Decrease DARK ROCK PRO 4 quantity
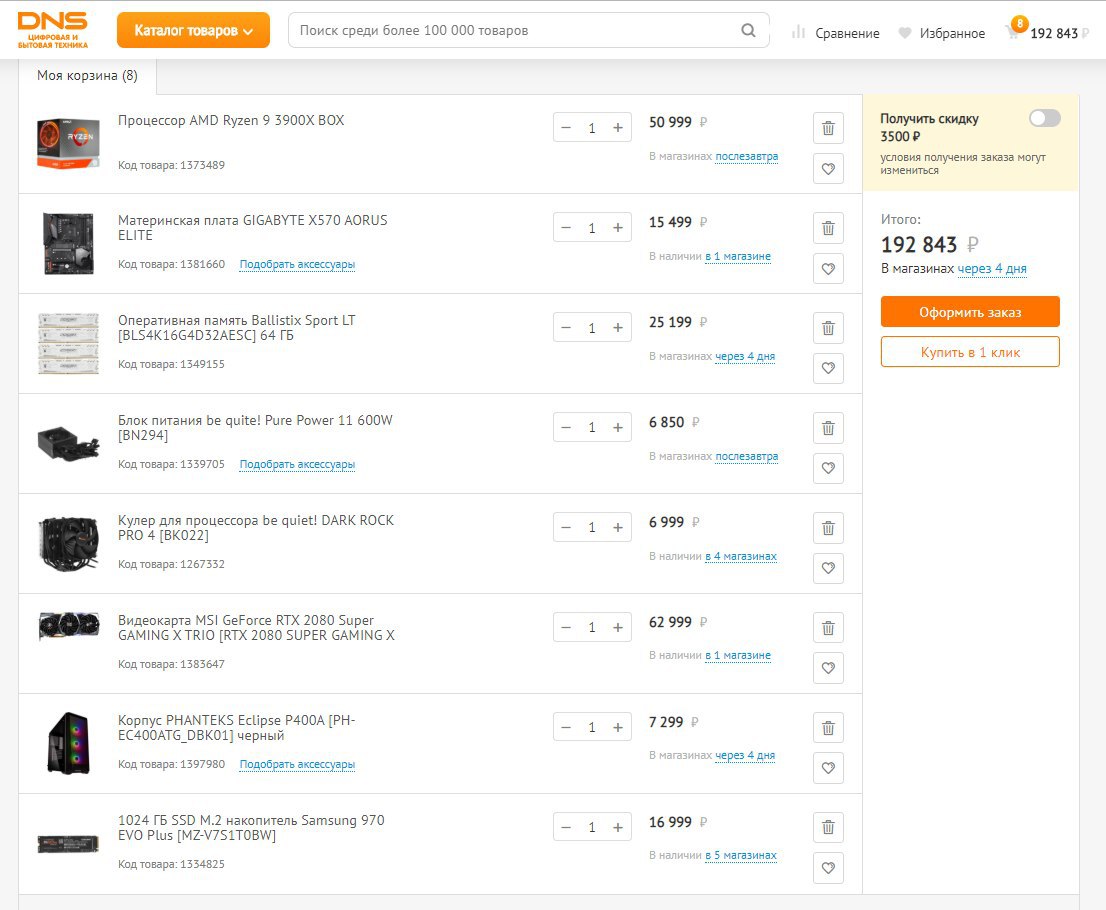The width and height of the screenshot is (1106, 910). point(566,528)
